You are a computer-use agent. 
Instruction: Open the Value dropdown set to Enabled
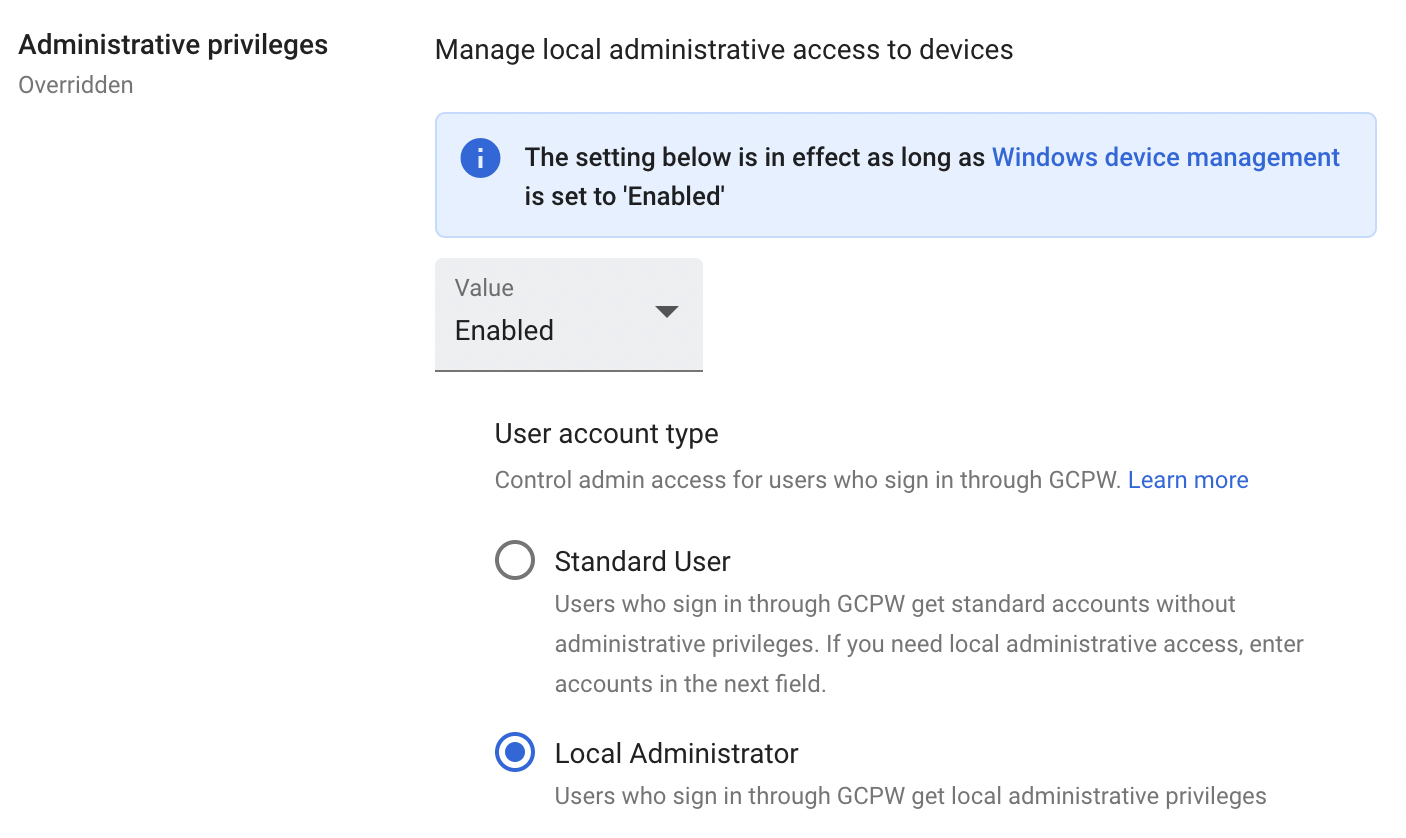(x=569, y=315)
